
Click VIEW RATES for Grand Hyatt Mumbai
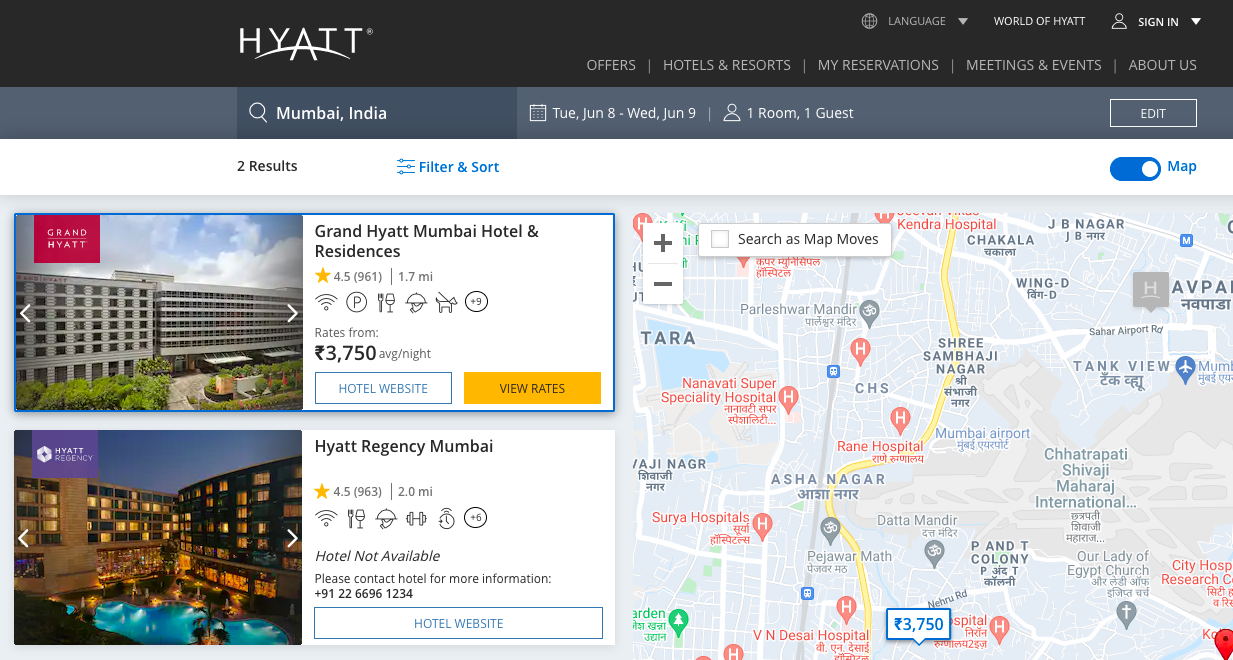[x=532, y=388]
